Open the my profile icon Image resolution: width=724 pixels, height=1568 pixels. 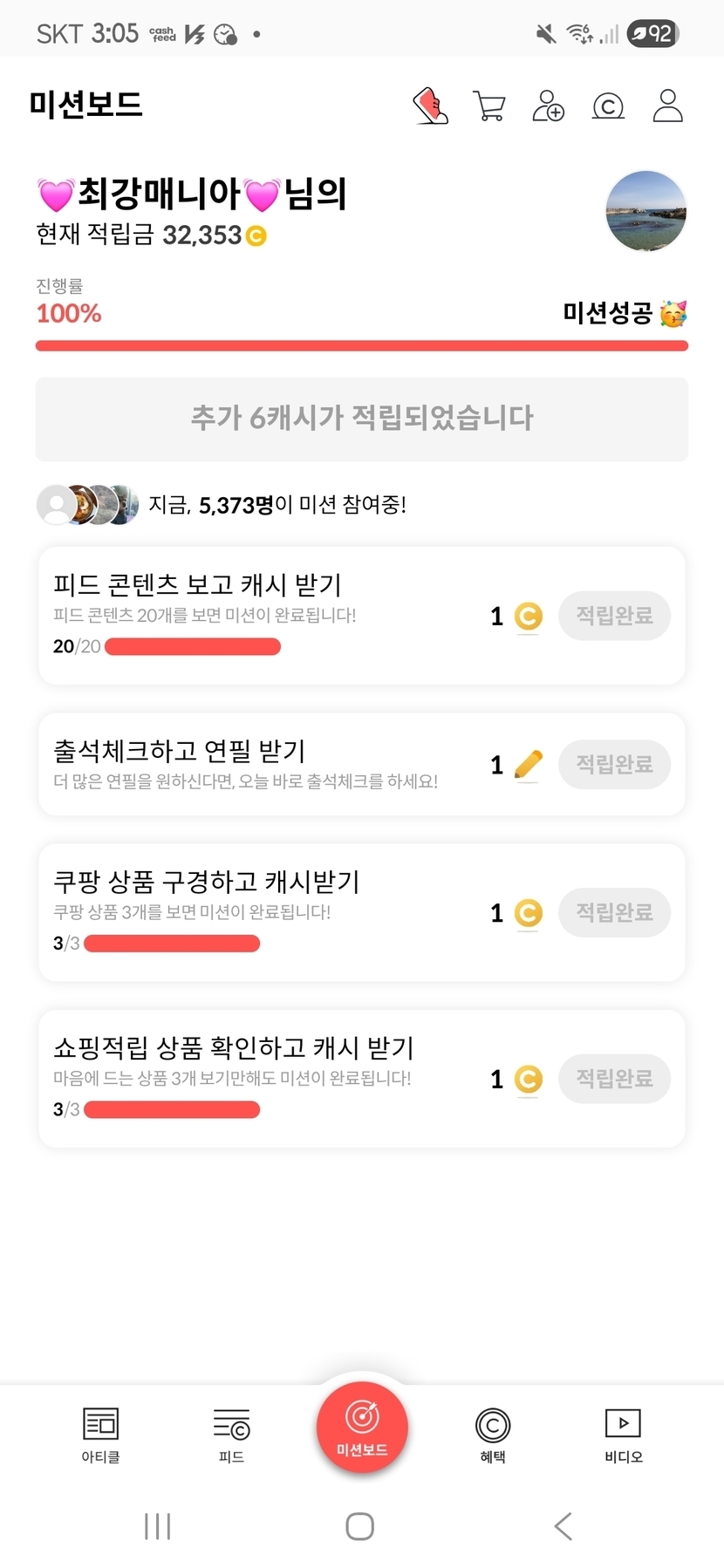click(x=667, y=106)
